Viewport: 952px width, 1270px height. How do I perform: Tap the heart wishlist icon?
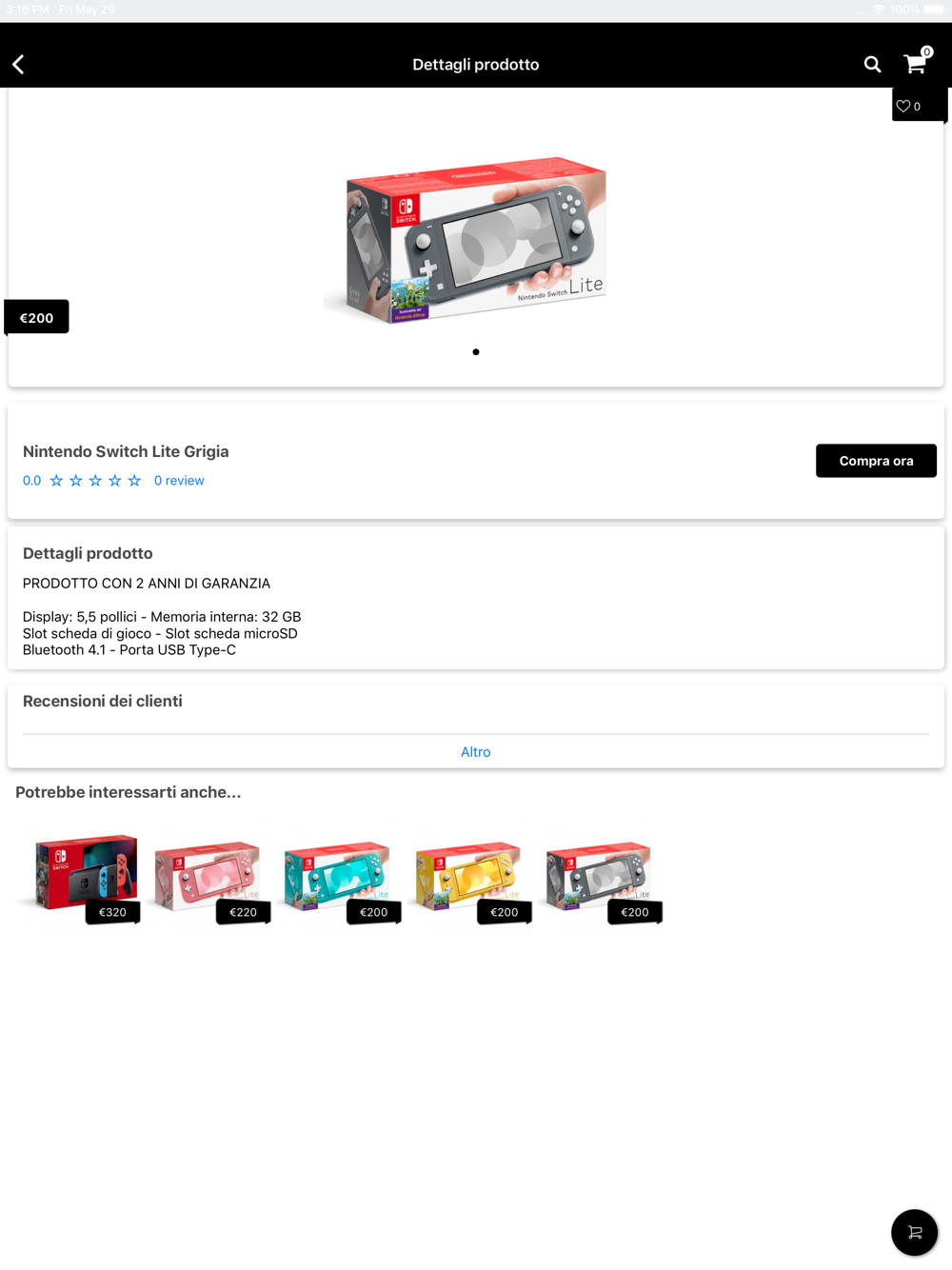coord(904,106)
